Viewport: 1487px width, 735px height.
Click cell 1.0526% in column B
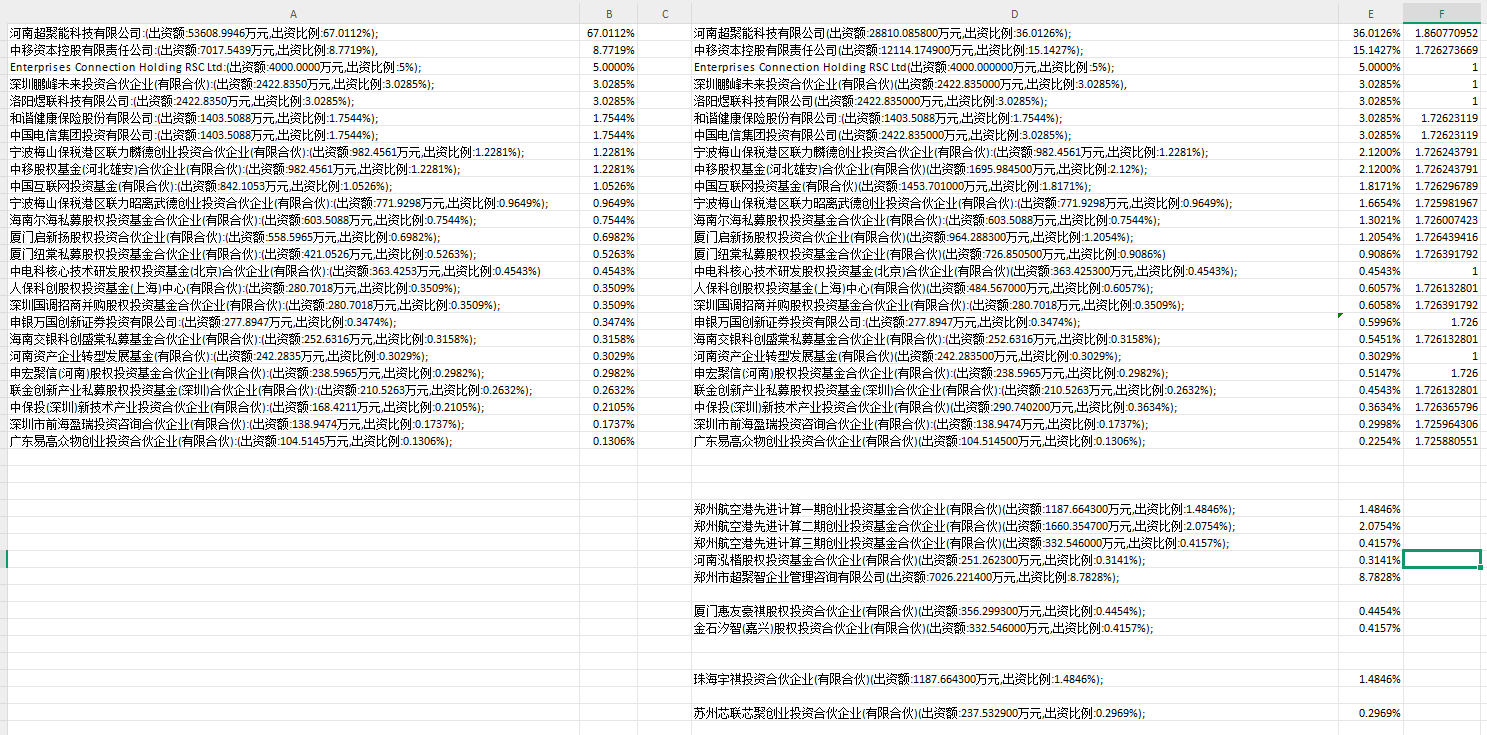pyautogui.click(x=609, y=186)
